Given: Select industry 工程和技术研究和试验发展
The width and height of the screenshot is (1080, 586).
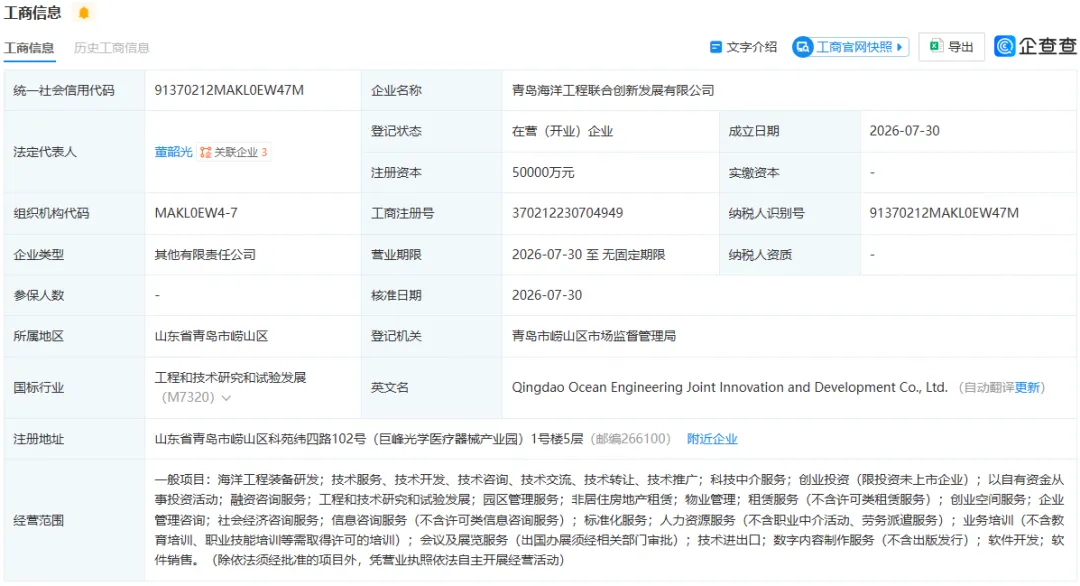Looking at the screenshot, I should pyautogui.click(x=231, y=377).
